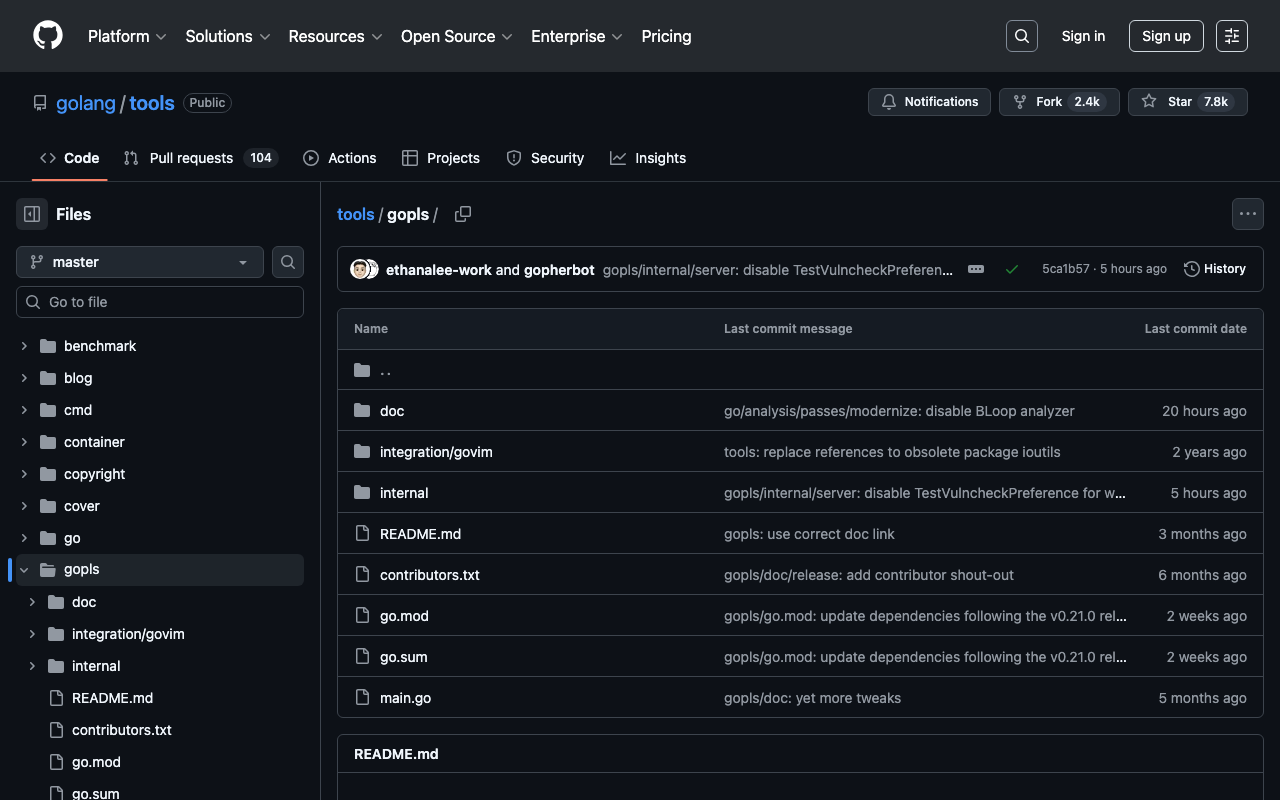Screen dimensions: 1280x800
Task: Expand the benchmark folder in tree
Action: 24,346
